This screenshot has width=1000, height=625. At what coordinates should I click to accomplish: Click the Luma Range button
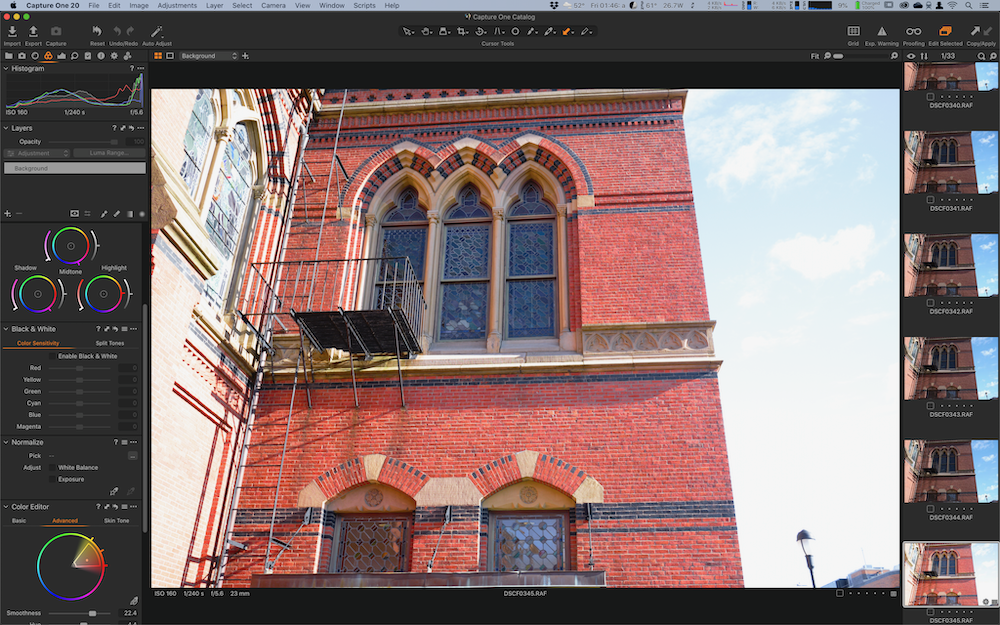coord(109,153)
